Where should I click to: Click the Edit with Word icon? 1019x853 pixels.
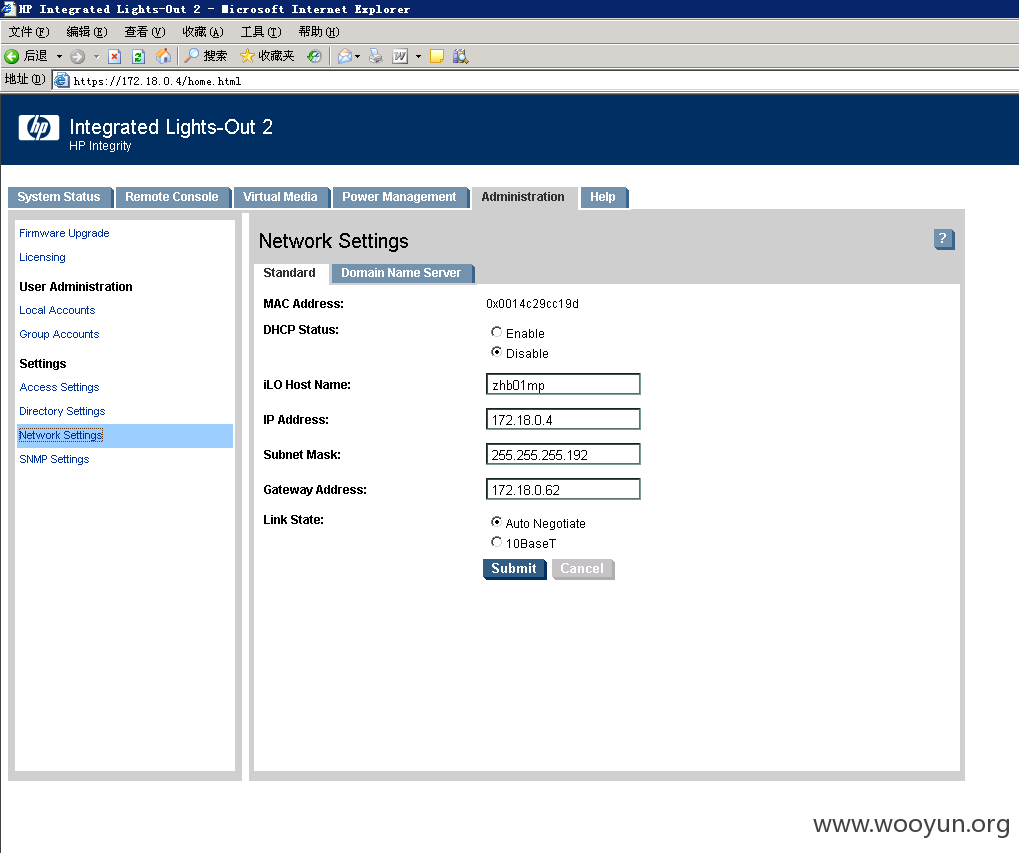click(400, 57)
